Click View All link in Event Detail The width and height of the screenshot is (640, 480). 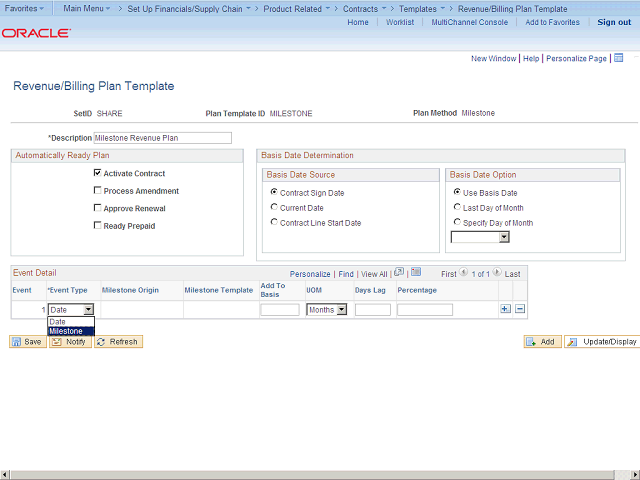click(x=374, y=274)
